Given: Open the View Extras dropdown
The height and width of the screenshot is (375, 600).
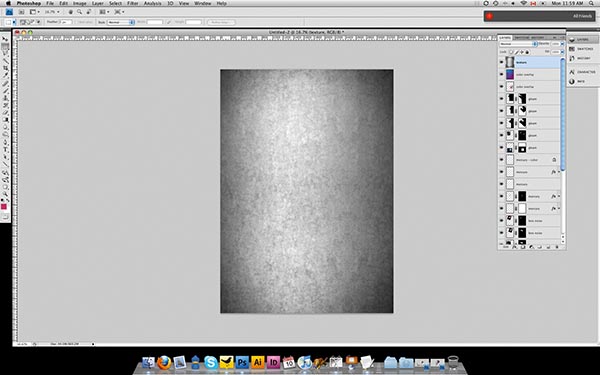Looking at the screenshot, I should click(x=35, y=12).
